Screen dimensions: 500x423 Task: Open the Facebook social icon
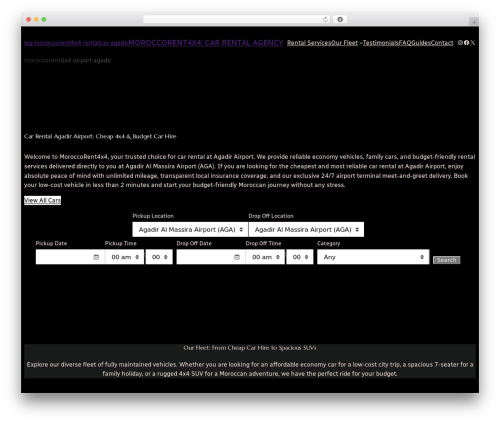[x=466, y=43]
